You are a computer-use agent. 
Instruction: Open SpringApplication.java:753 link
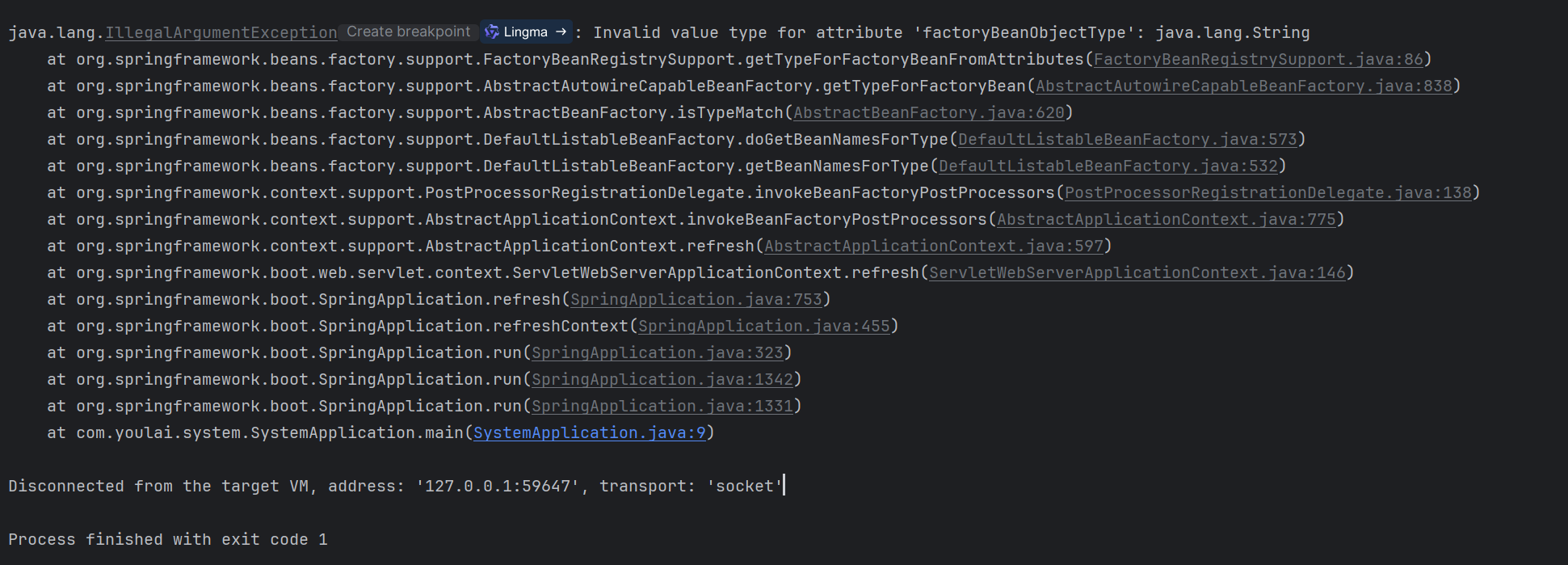pos(696,300)
